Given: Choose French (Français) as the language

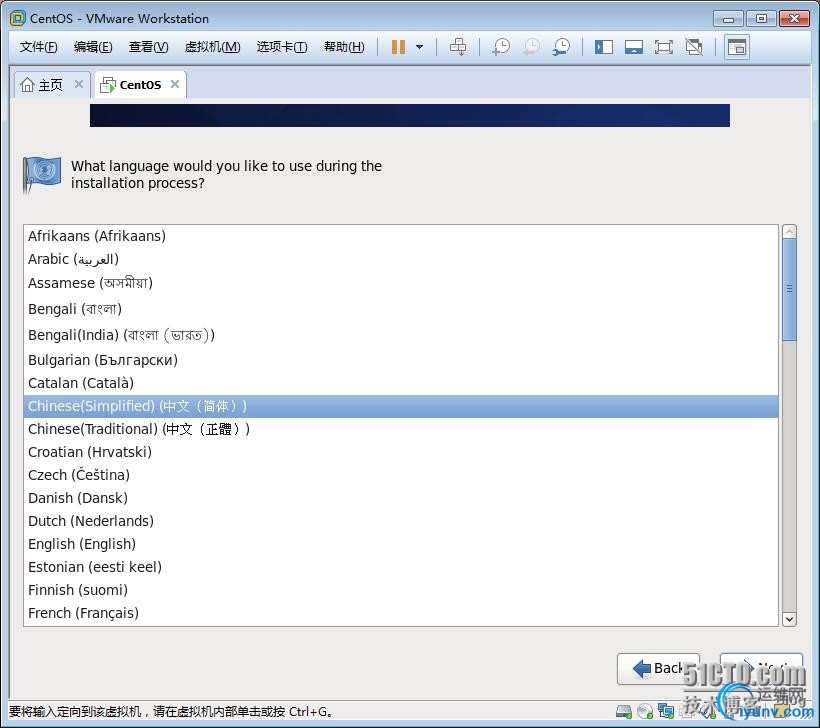Looking at the screenshot, I should 401,613.
